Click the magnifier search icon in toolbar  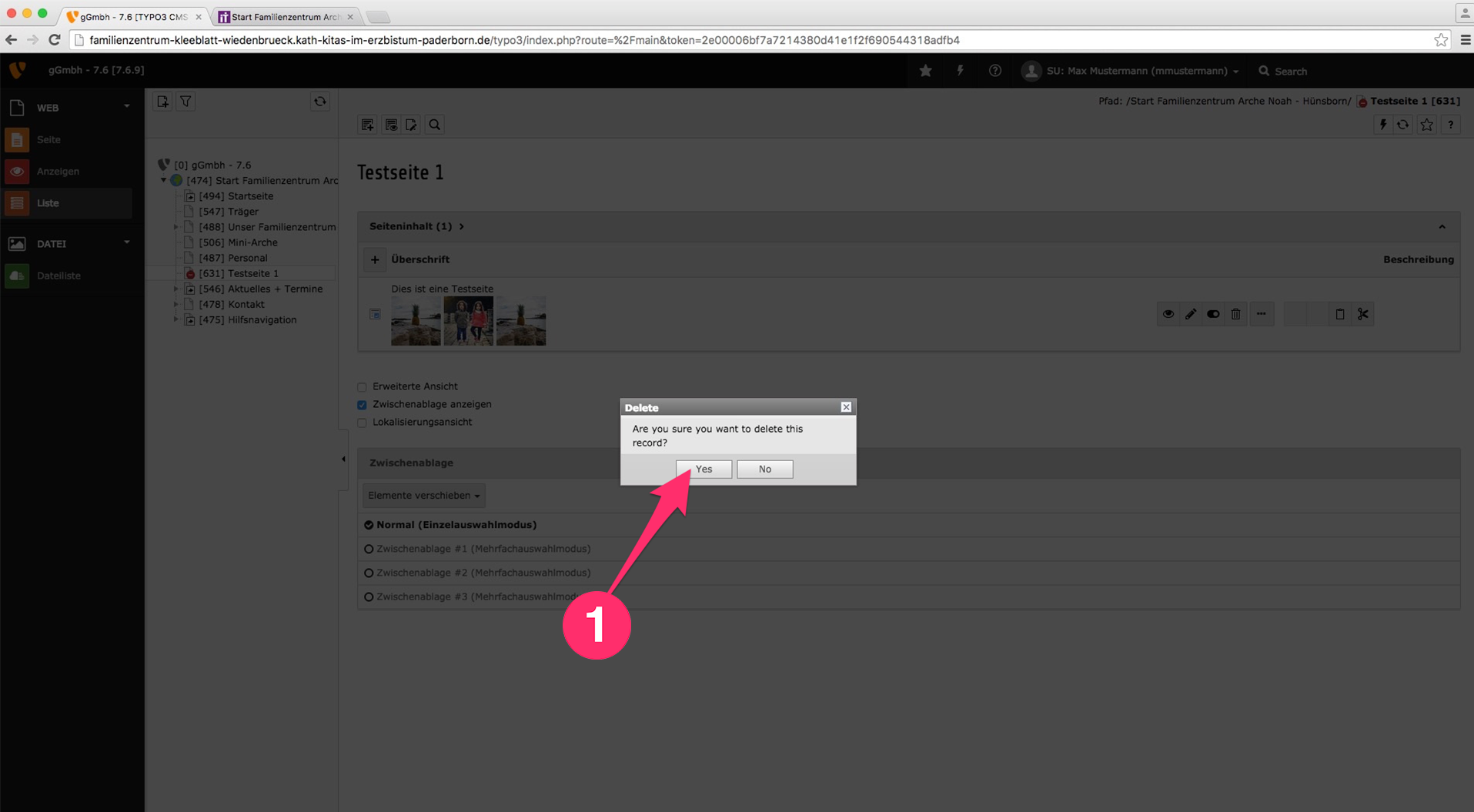[x=435, y=125]
